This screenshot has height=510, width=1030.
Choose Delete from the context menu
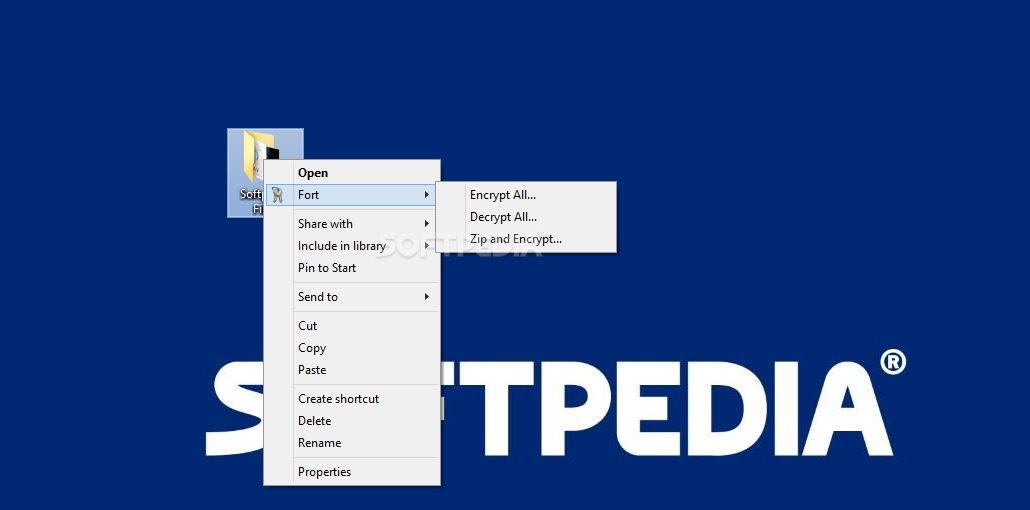tap(351, 421)
